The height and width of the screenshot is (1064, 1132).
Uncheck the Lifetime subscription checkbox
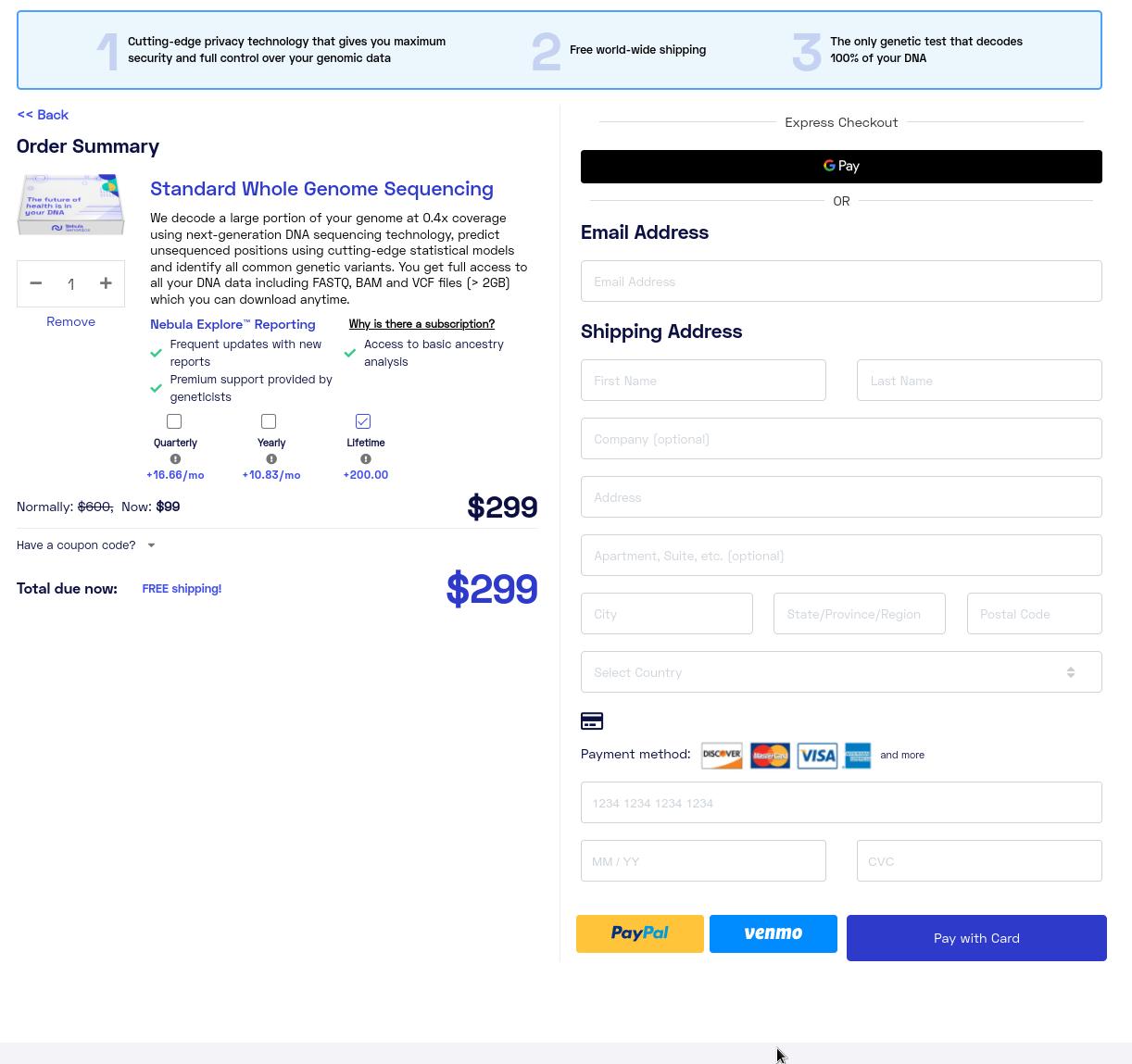point(363,421)
